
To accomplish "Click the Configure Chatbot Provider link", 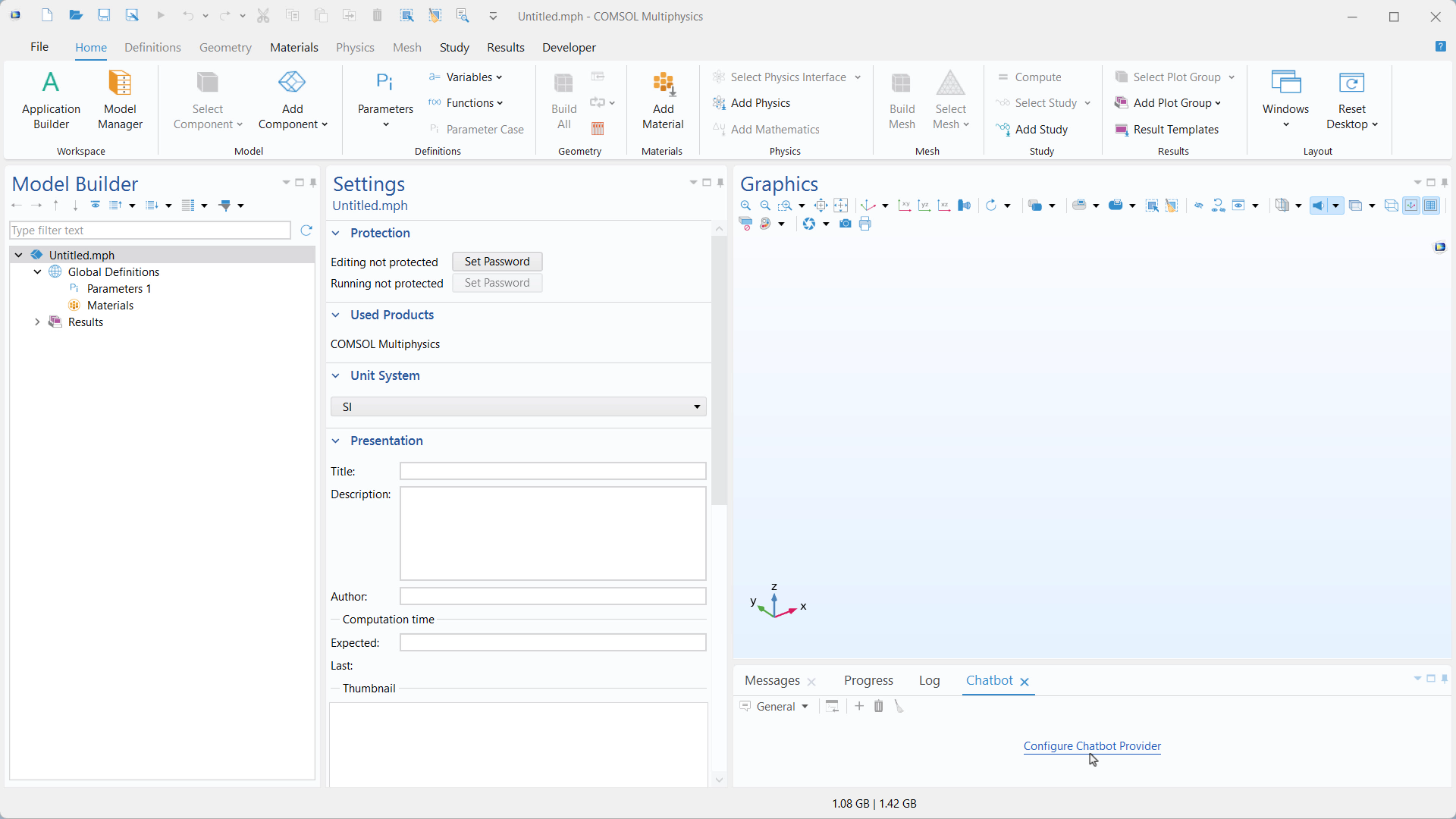I will point(1092,746).
